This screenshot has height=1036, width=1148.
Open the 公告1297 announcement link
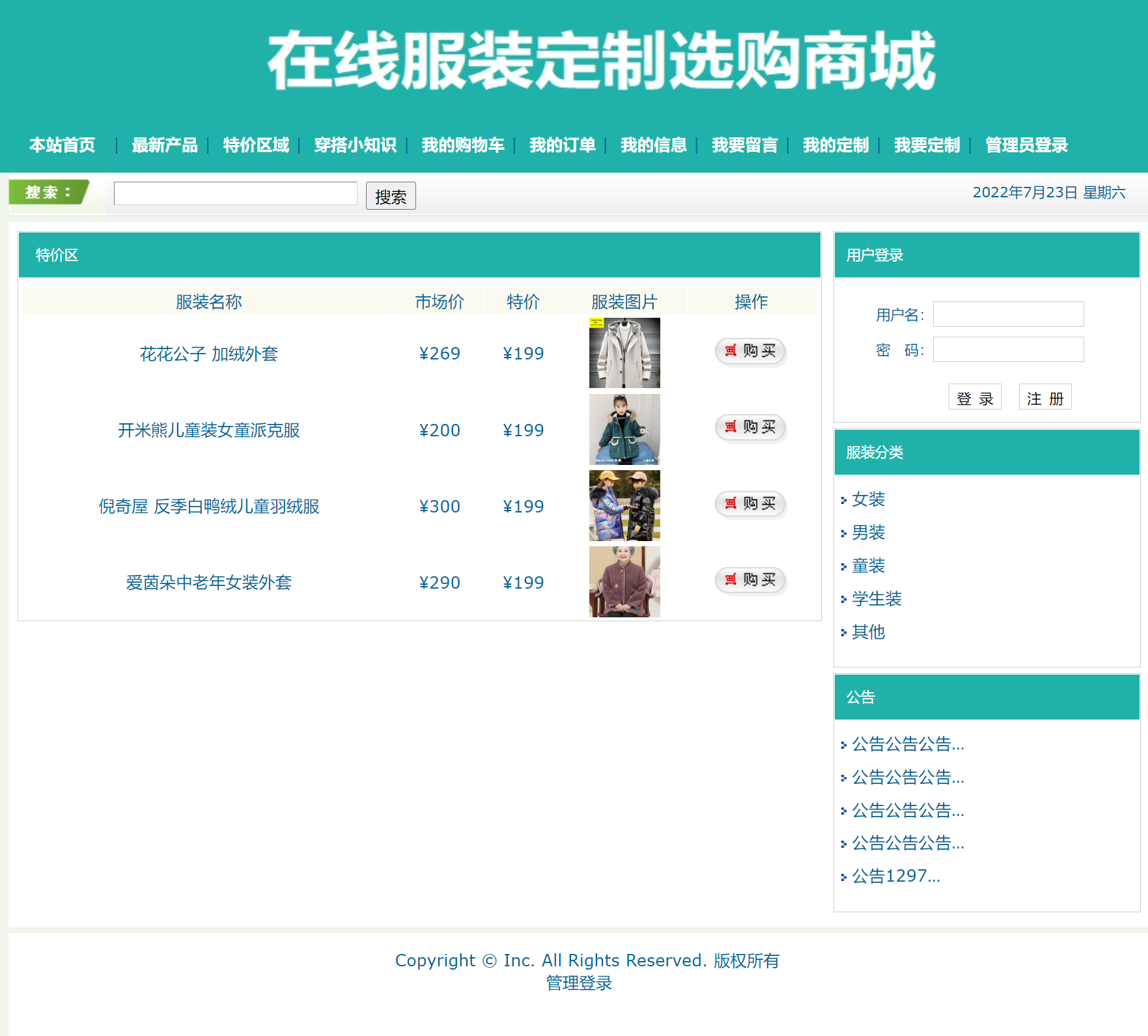(x=895, y=876)
